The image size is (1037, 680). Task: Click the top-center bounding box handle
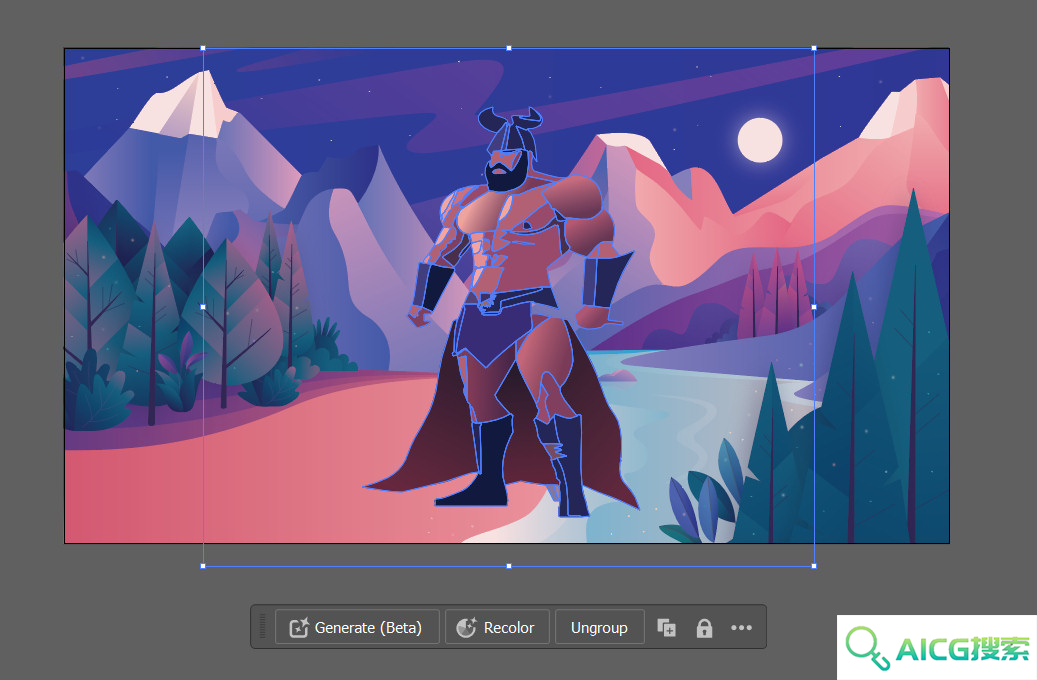pos(509,48)
